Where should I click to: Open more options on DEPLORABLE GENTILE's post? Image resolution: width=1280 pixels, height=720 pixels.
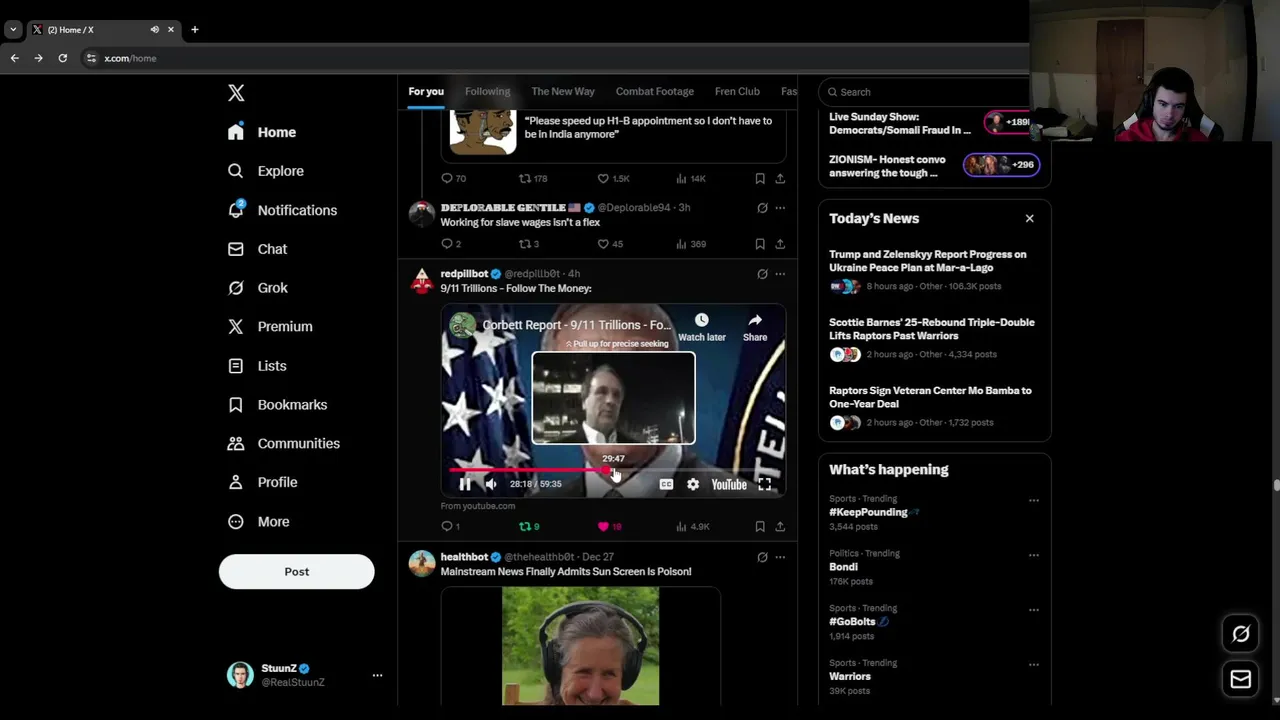tap(780, 208)
